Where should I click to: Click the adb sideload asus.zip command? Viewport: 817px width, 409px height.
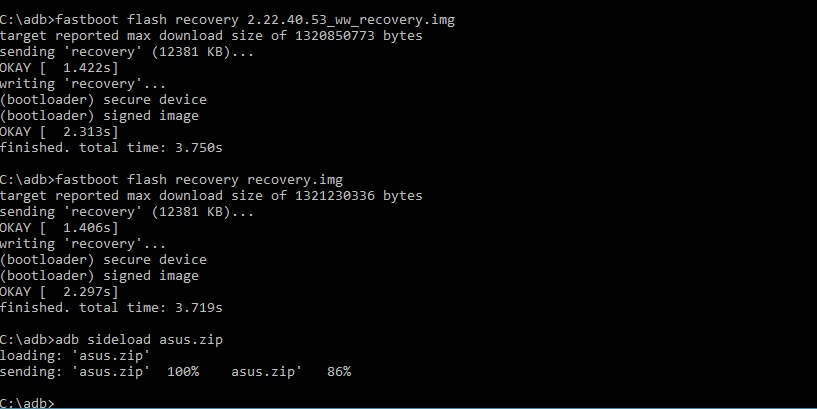142,339
